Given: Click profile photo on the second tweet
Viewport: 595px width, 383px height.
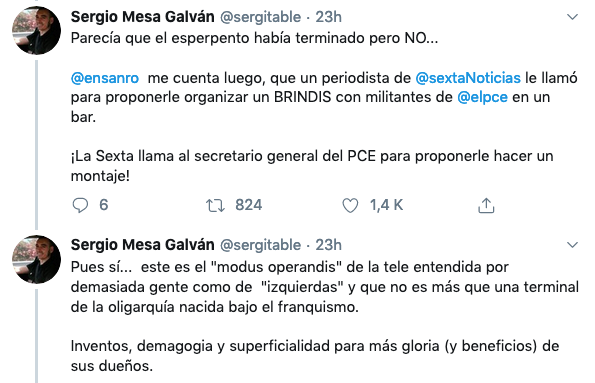Looking at the screenshot, I should coord(36,260).
